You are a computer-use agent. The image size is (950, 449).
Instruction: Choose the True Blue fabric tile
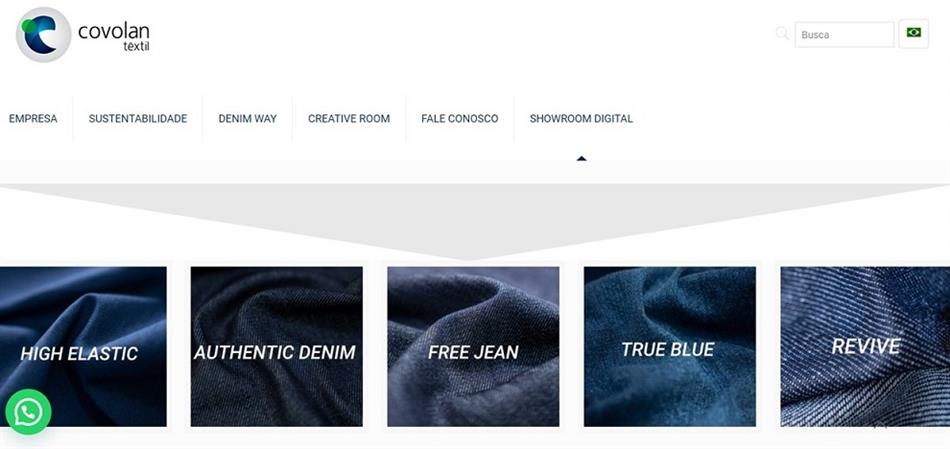coord(669,347)
